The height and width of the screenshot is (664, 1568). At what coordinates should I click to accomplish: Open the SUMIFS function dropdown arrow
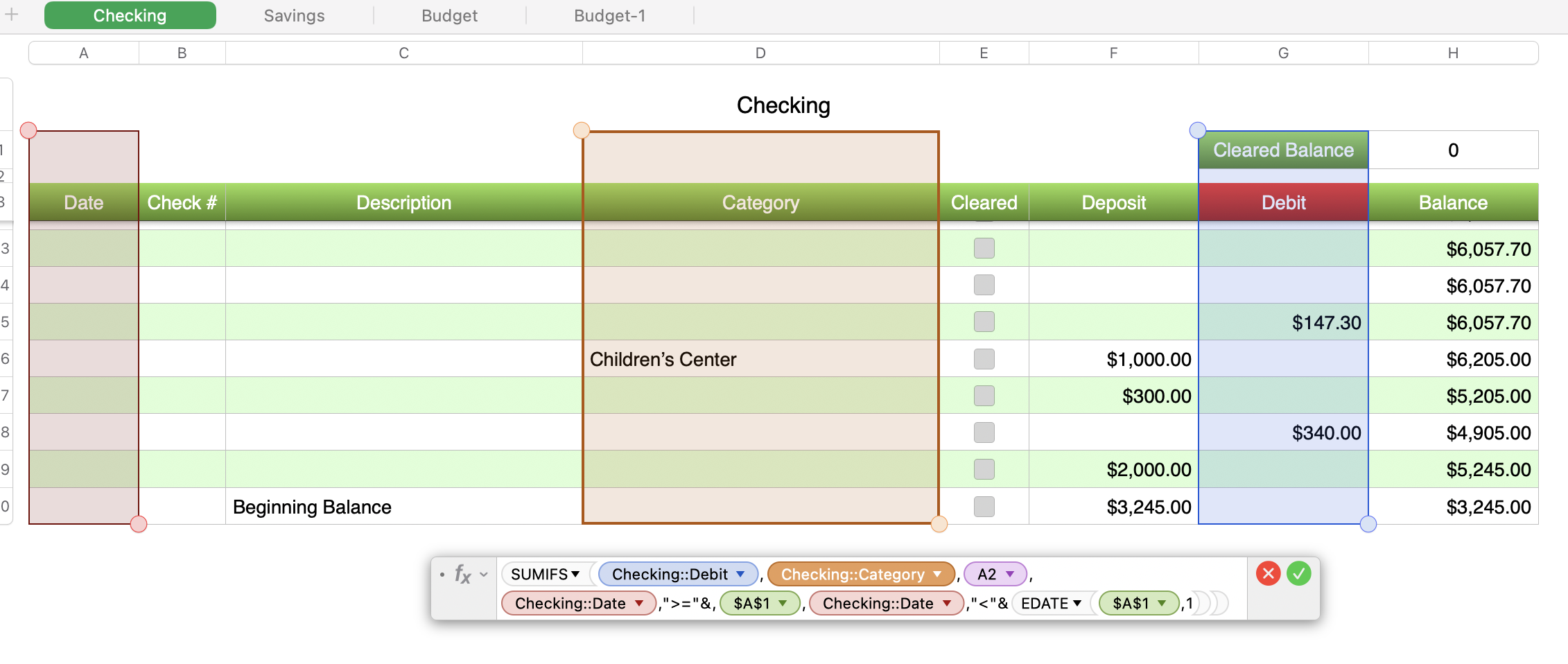575,574
